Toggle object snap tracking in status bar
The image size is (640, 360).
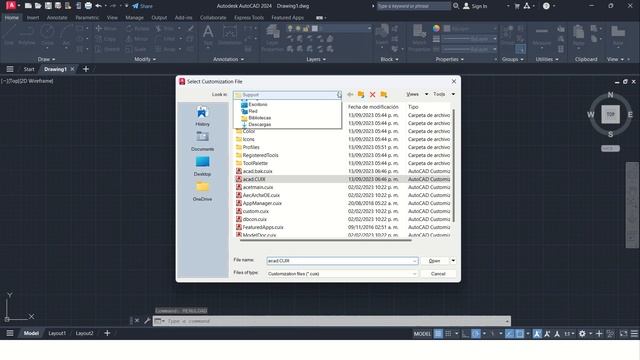coord(509,333)
